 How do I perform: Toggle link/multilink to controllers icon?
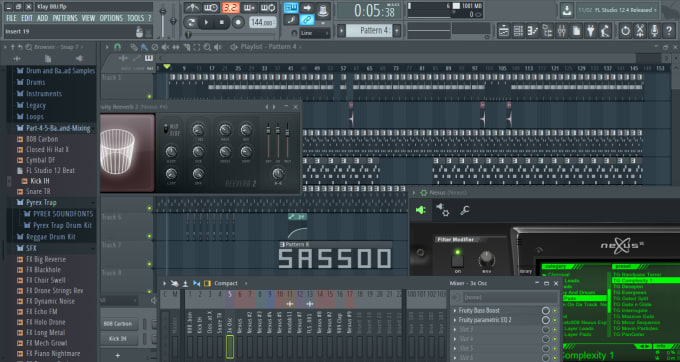coord(307,20)
